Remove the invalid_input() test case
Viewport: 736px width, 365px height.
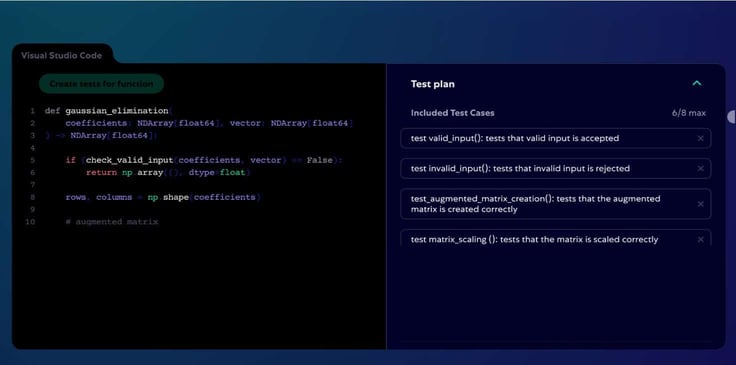point(700,168)
